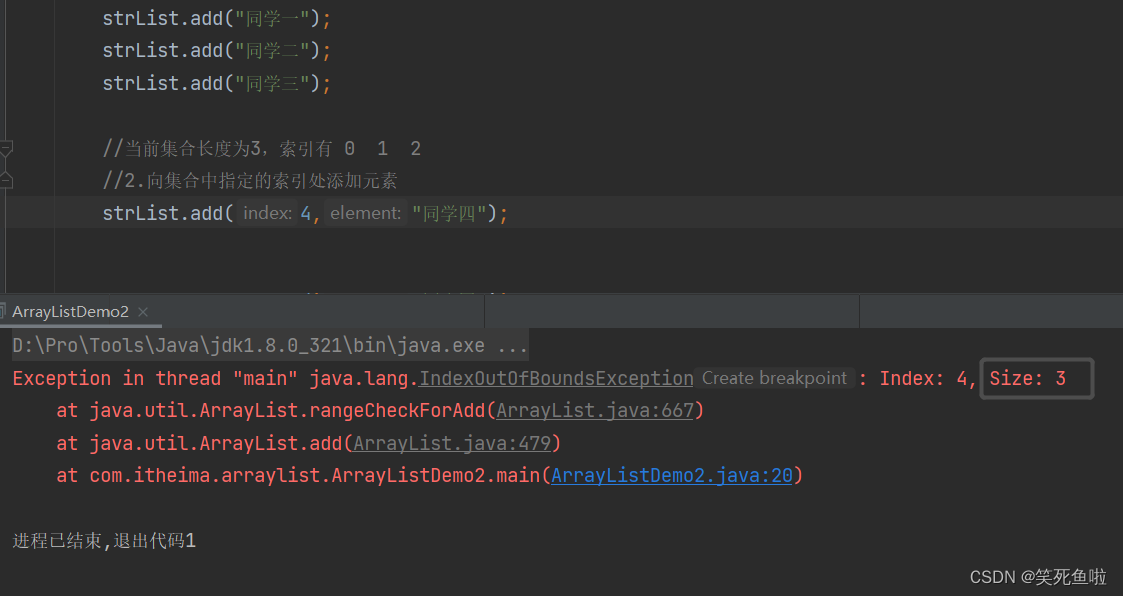Click the 同学四 string argument
The height and width of the screenshot is (596, 1123).
click(447, 212)
